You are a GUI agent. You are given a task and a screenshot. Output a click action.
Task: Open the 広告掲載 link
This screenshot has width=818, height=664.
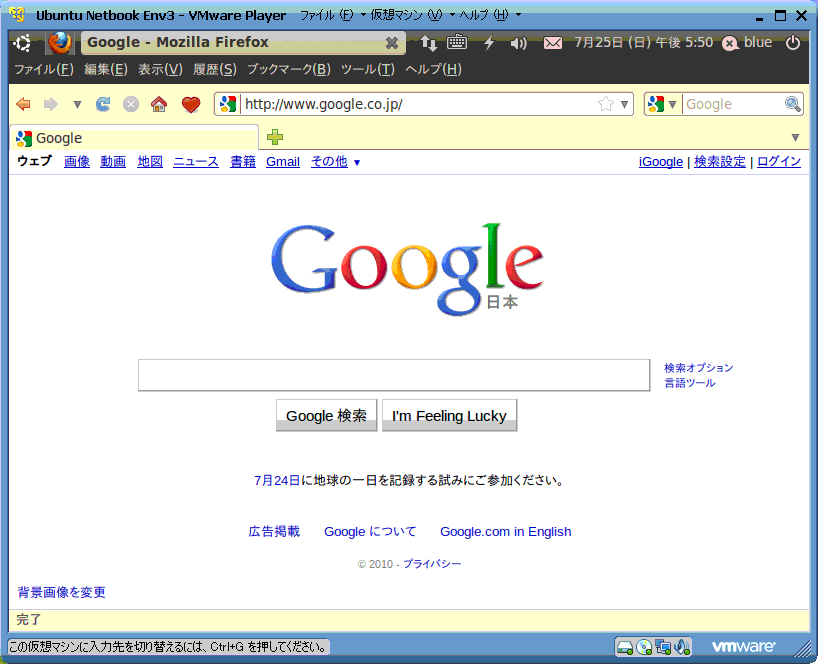pyautogui.click(x=274, y=532)
